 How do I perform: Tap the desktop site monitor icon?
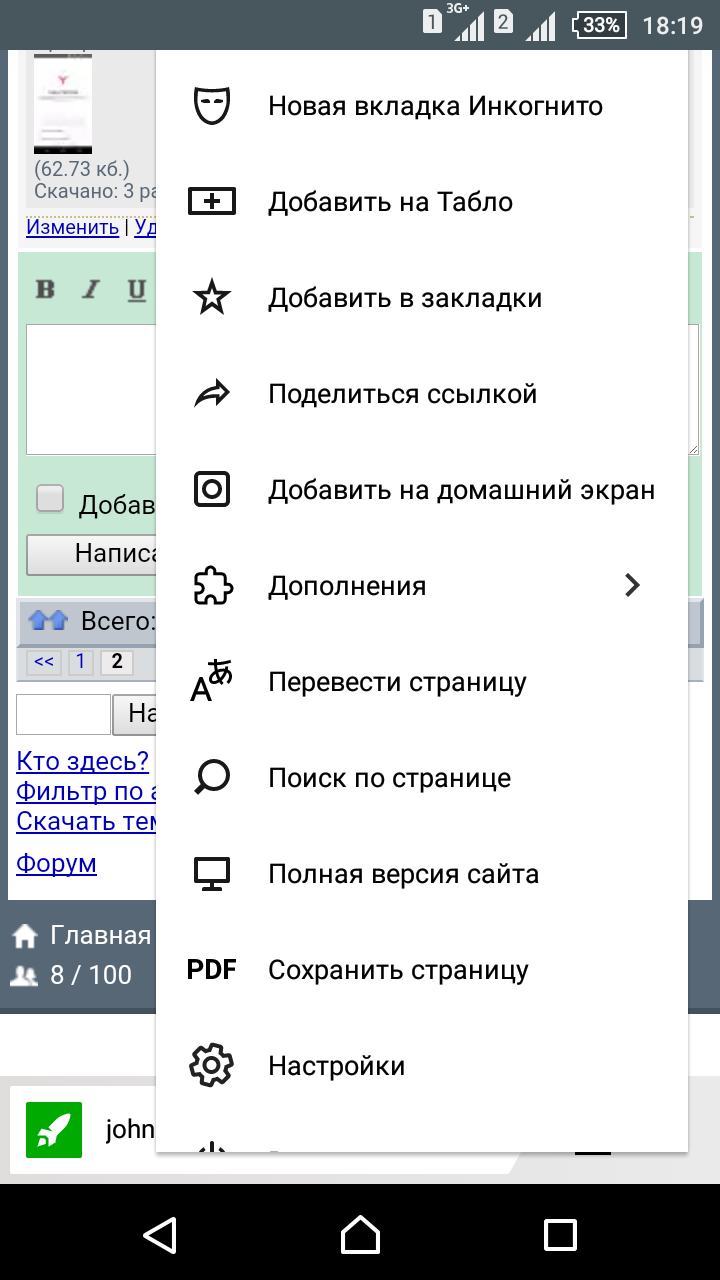point(211,874)
